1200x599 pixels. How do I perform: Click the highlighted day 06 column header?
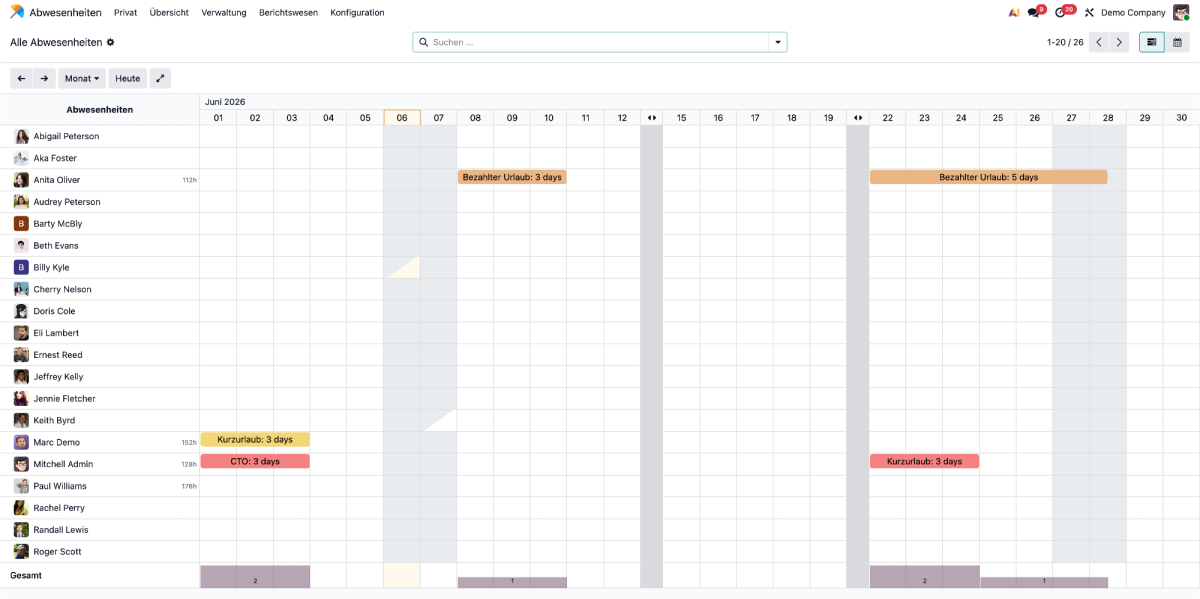pyautogui.click(x=402, y=118)
